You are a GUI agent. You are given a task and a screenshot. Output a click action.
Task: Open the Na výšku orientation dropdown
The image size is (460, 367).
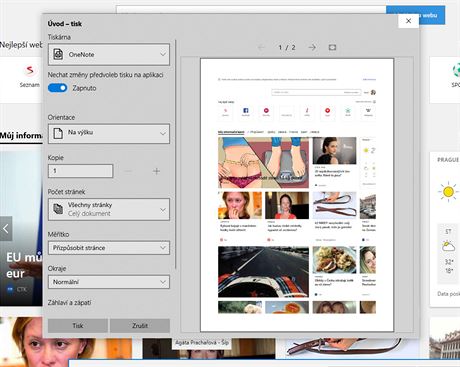click(x=109, y=133)
